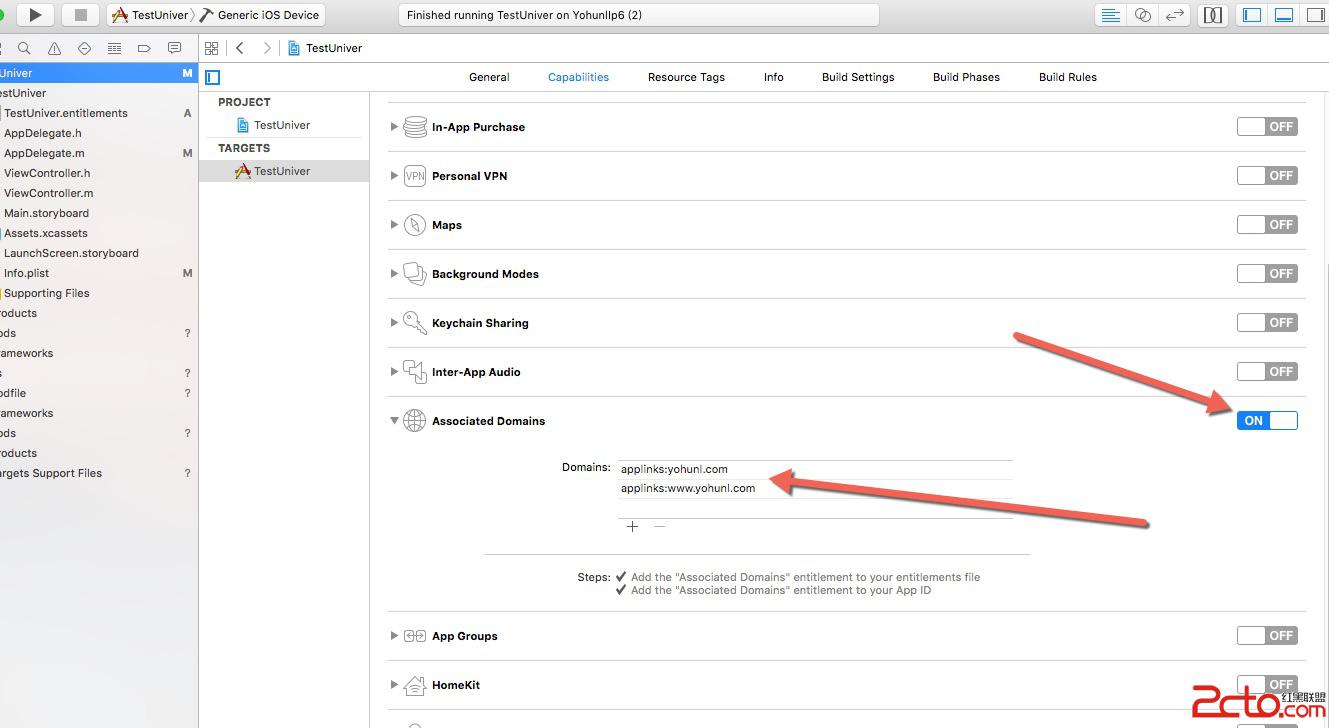Select the applinks:www.yohunl.com domain entry
Image resolution: width=1329 pixels, height=728 pixels.
pos(815,488)
